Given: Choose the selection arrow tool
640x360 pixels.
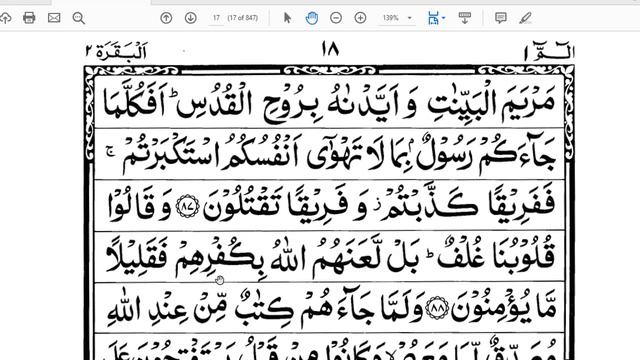Looking at the screenshot, I should 287,18.
